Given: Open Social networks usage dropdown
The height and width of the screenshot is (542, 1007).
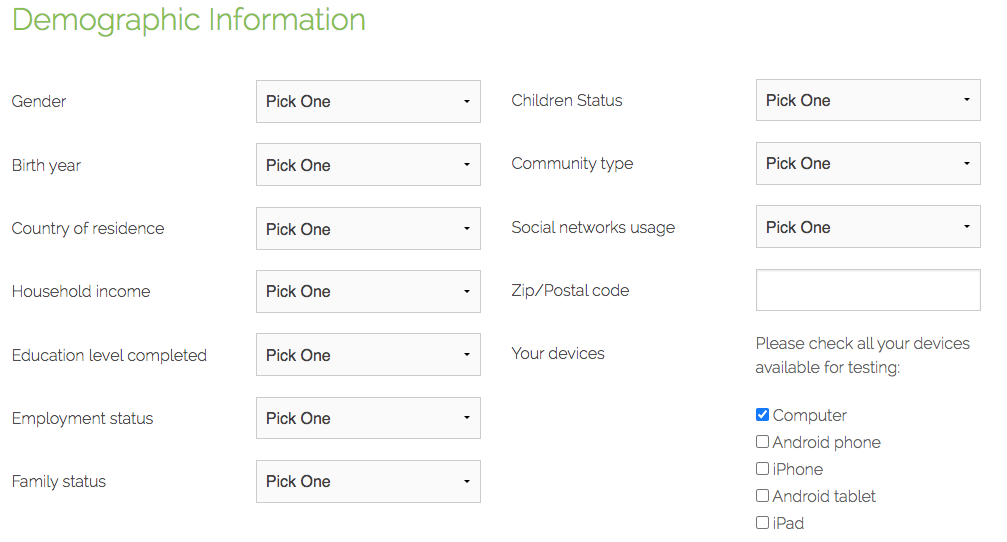Looking at the screenshot, I should (x=867, y=227).
